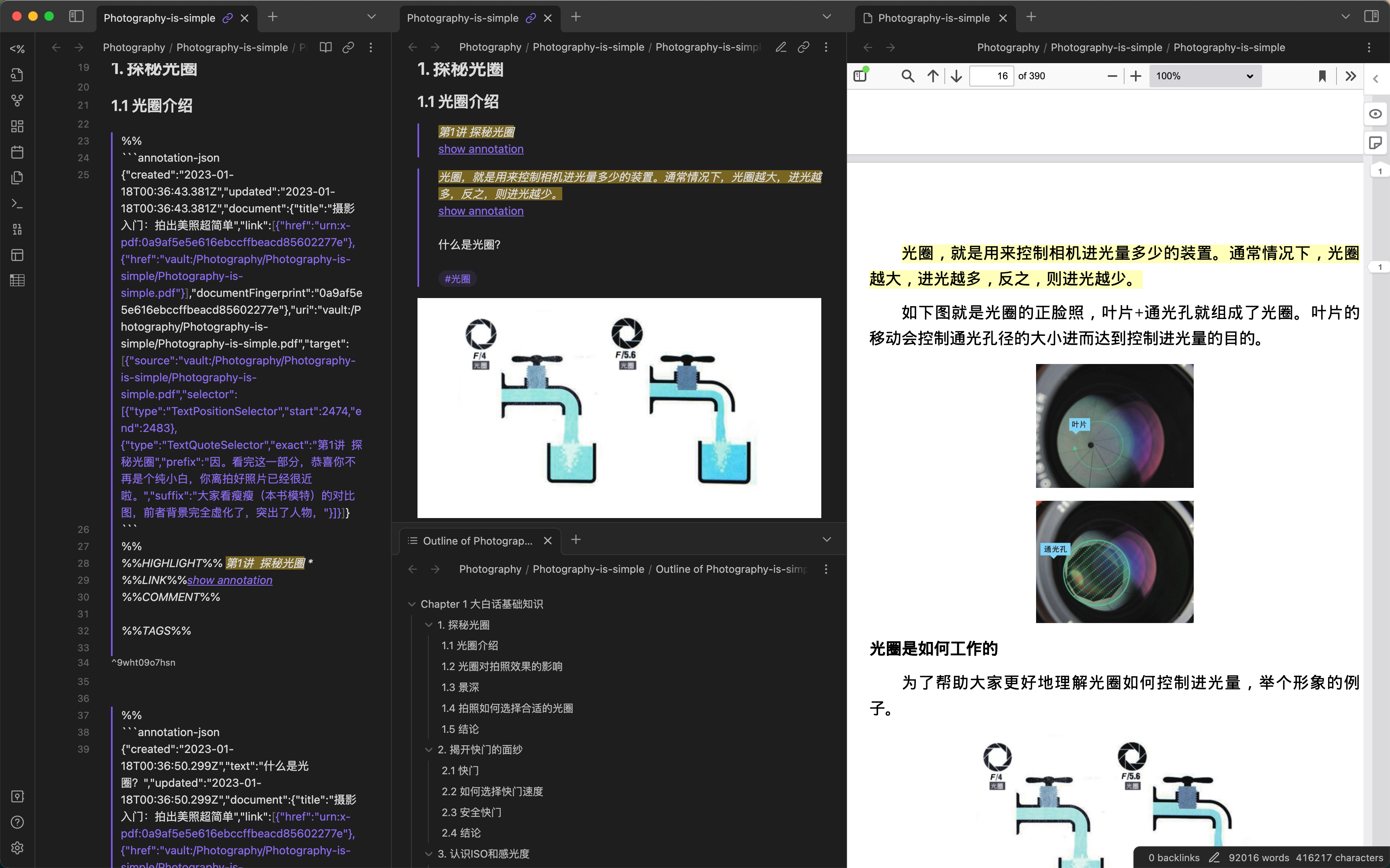Open right pane tab list dropdown
Screen dimensions: 1390x868
(1345, 16)
